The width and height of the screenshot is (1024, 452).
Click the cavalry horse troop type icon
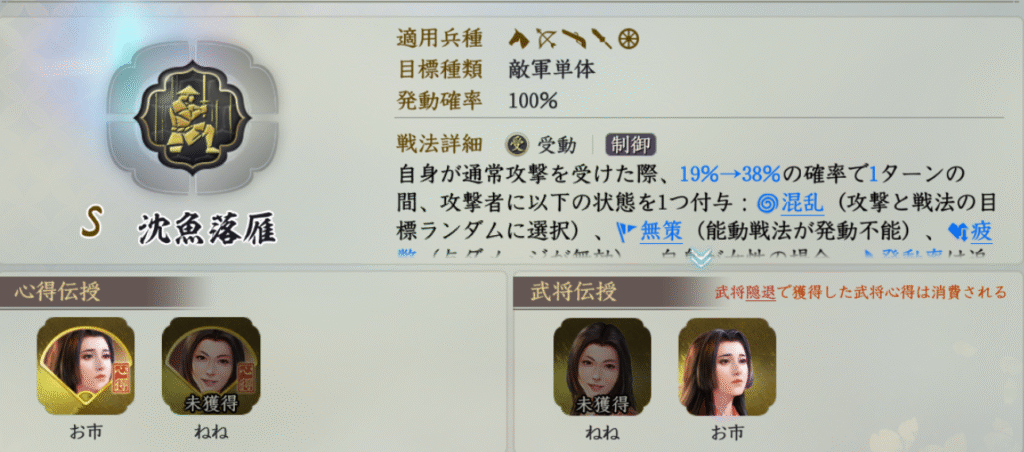click(x=519, y=39)
